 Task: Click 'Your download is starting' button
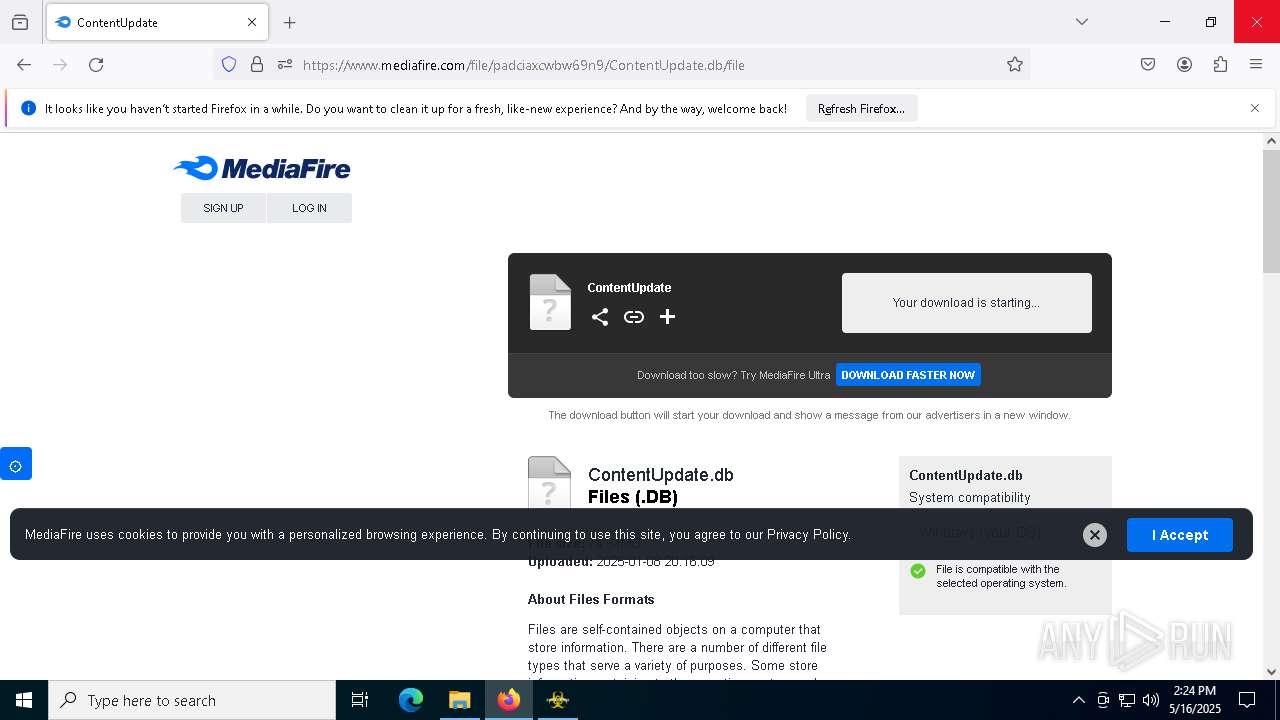tap(966, 303)
